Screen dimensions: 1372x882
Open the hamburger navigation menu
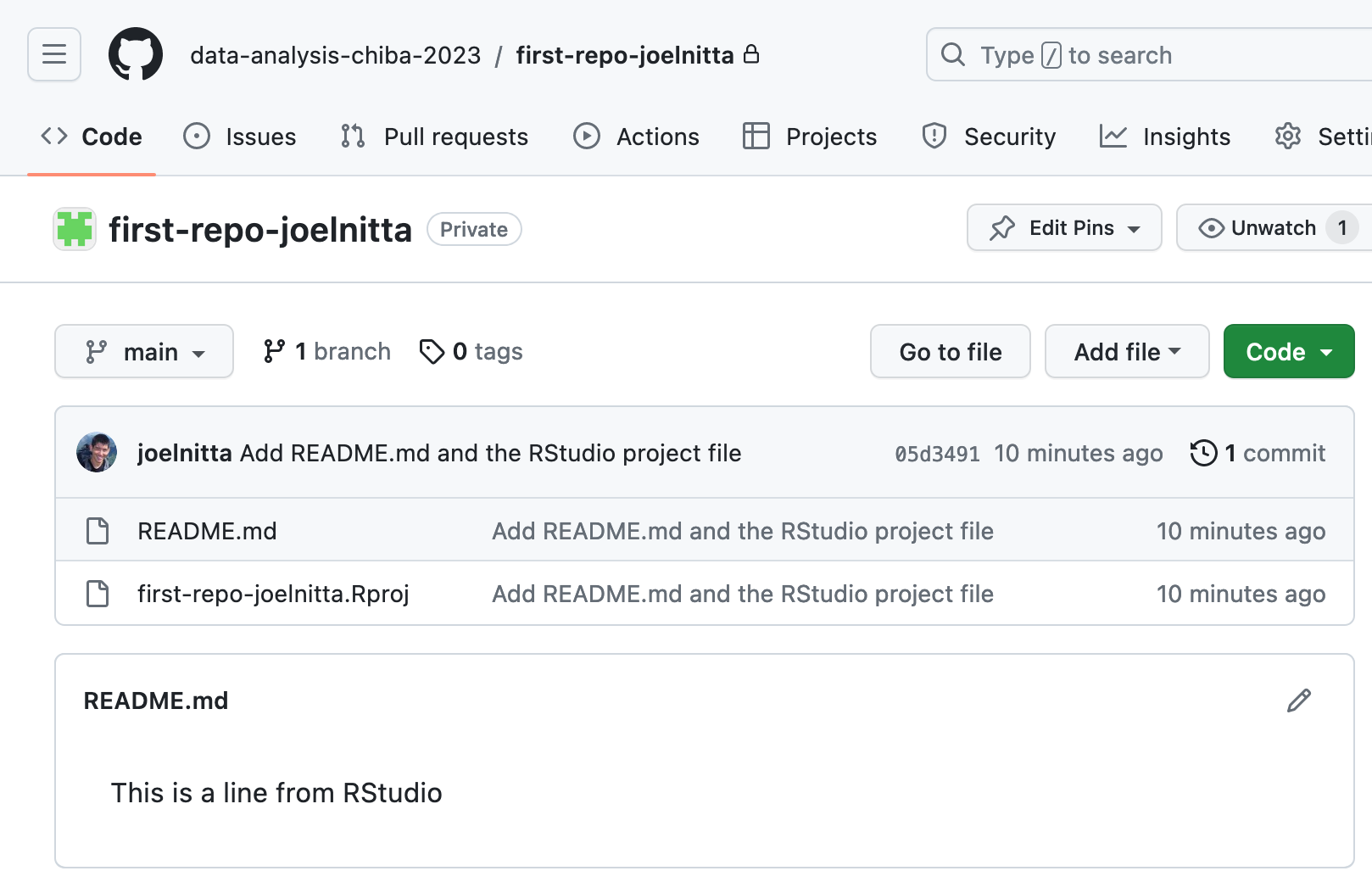[x=54, y=54]
